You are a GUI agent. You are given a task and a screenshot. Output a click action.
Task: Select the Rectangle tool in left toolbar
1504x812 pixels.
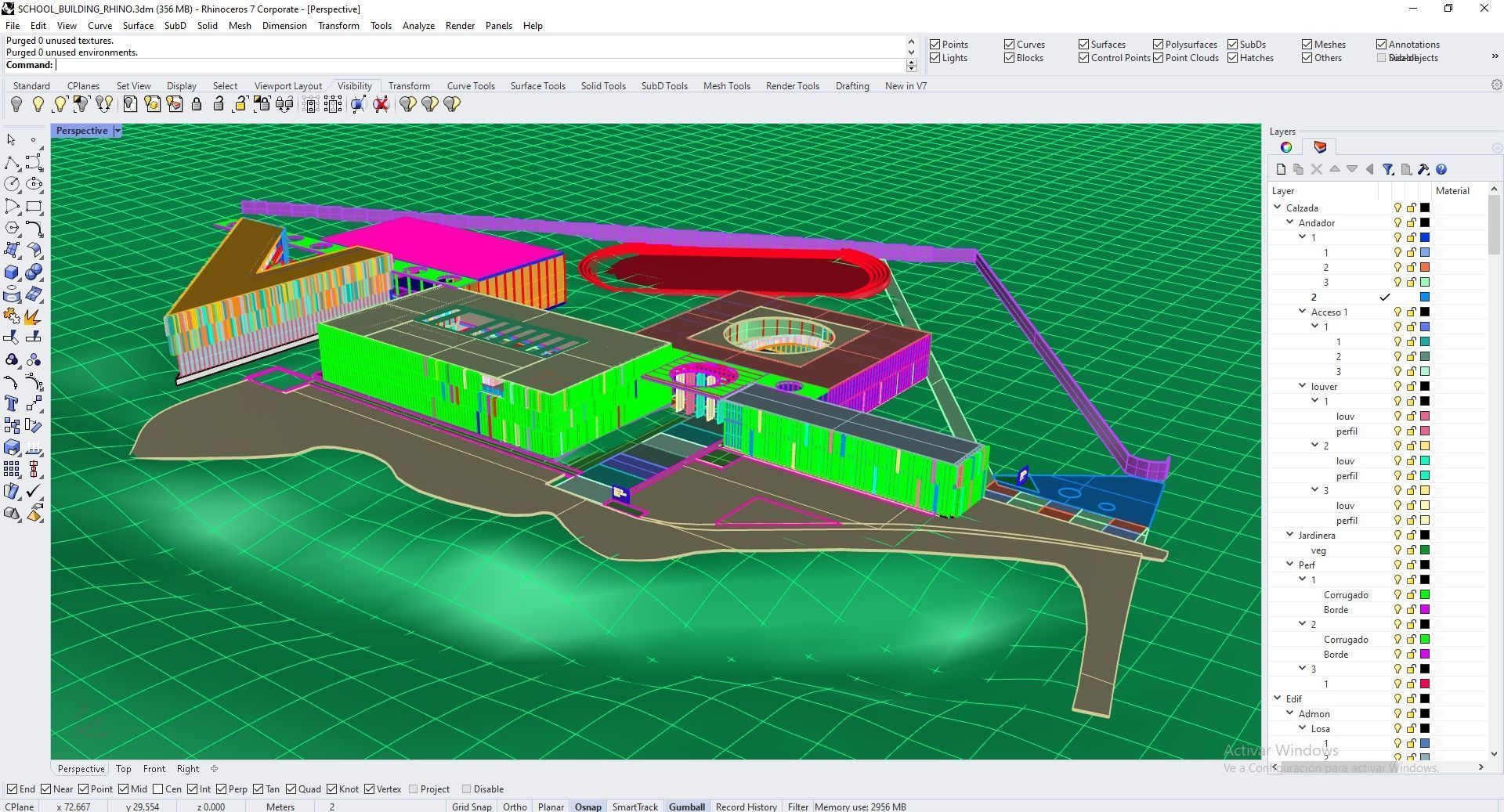tap(34, 207)
